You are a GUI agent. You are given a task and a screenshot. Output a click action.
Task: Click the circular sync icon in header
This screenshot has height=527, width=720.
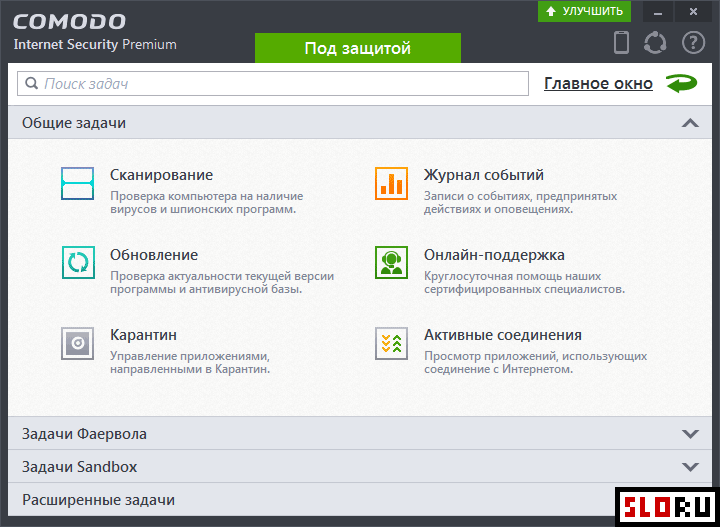tap(655, 43)
